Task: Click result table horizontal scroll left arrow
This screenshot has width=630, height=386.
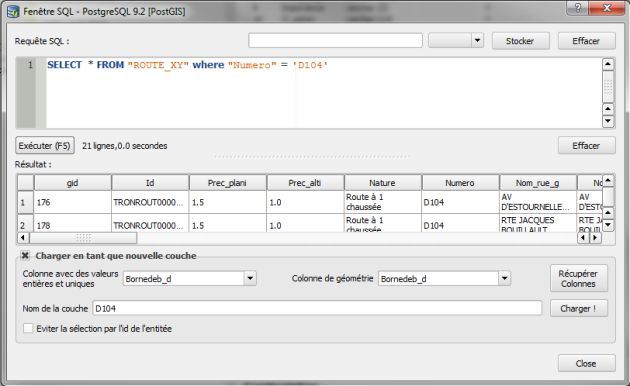Action: (x=23, y=238)
